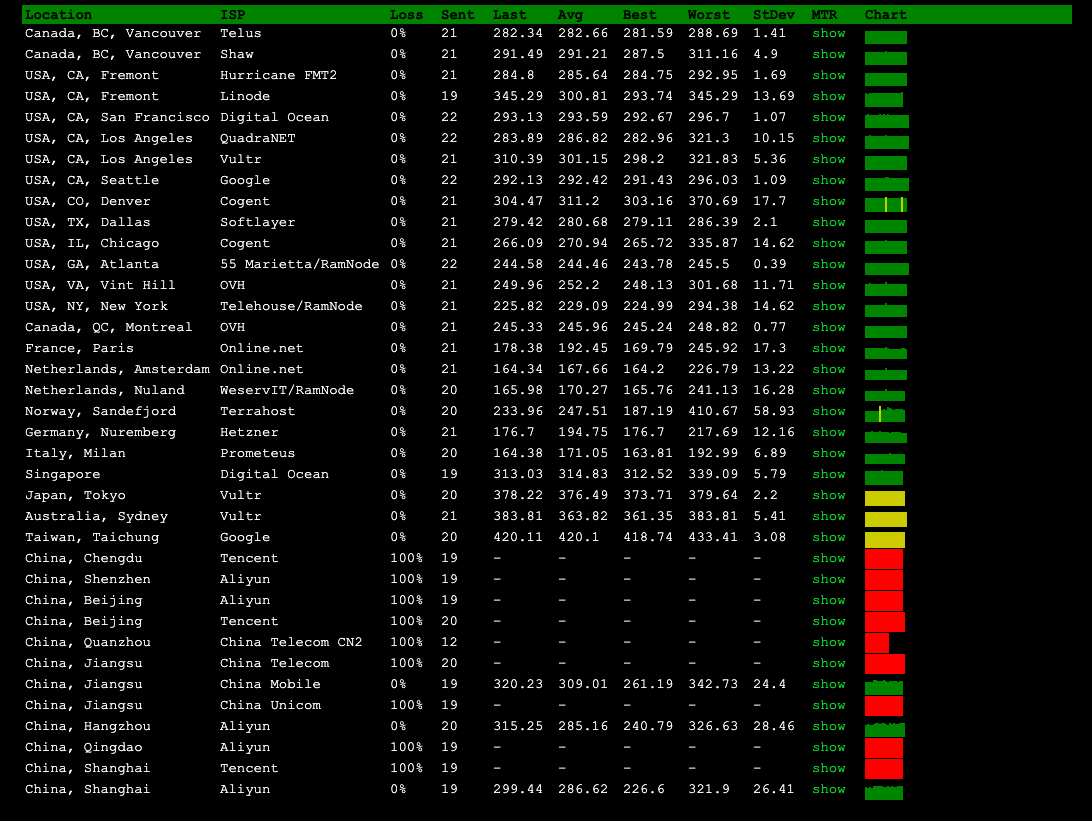Open the yellow Tokyo Vultr chart
Screen dimensions: 1092x821
[x=884, y=499]
